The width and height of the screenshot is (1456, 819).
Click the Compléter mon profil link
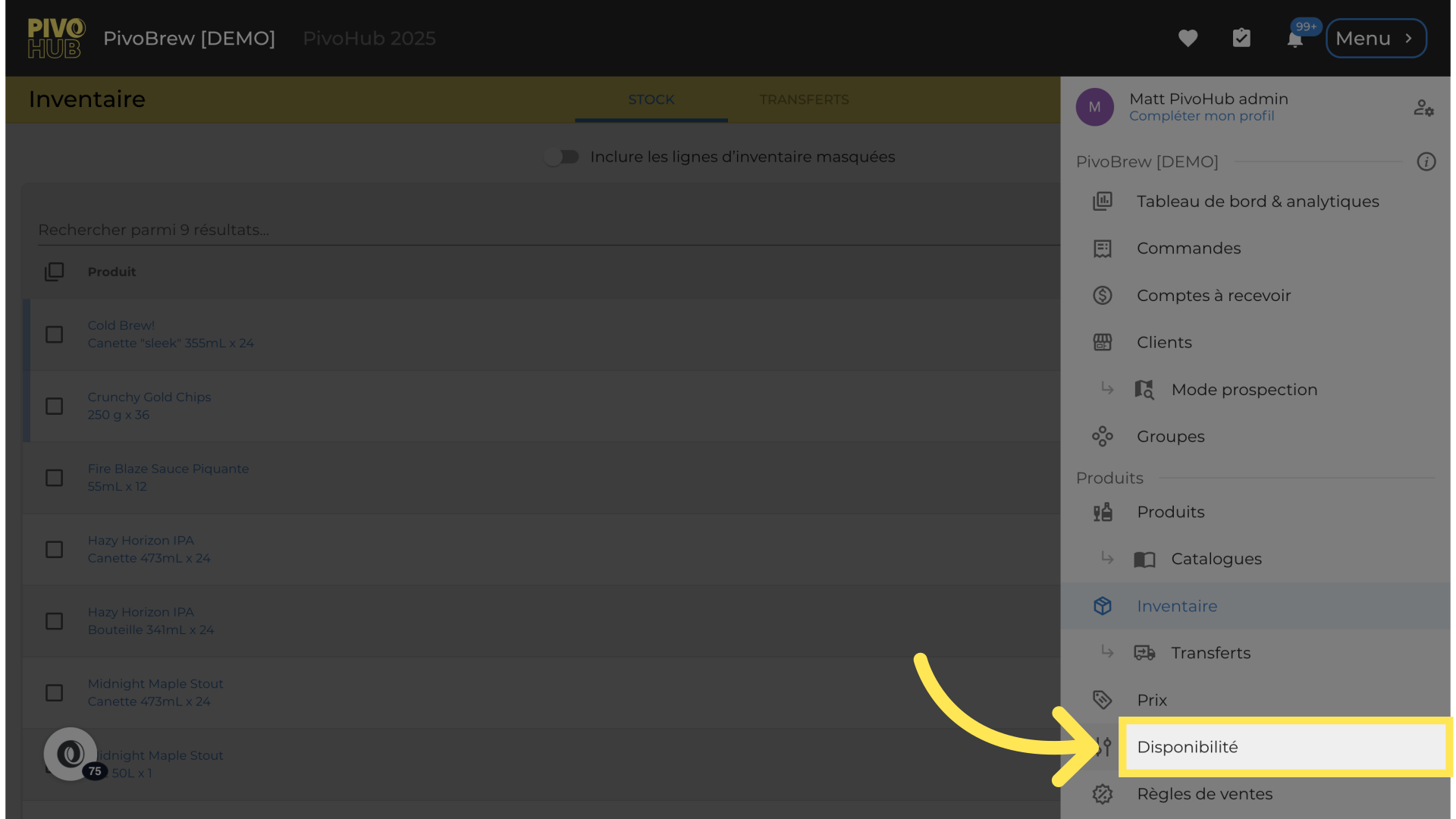coord(1201,116)
